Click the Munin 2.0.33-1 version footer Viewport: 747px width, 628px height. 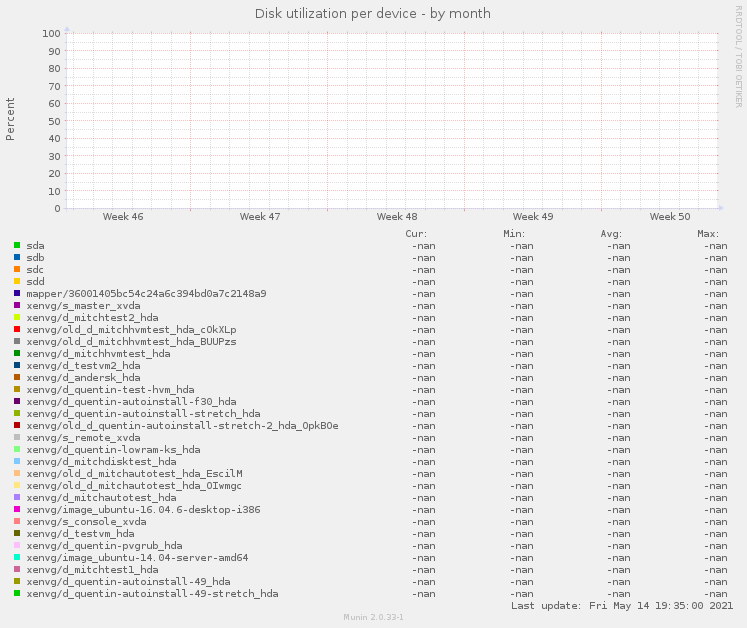(x=373, y=618)
